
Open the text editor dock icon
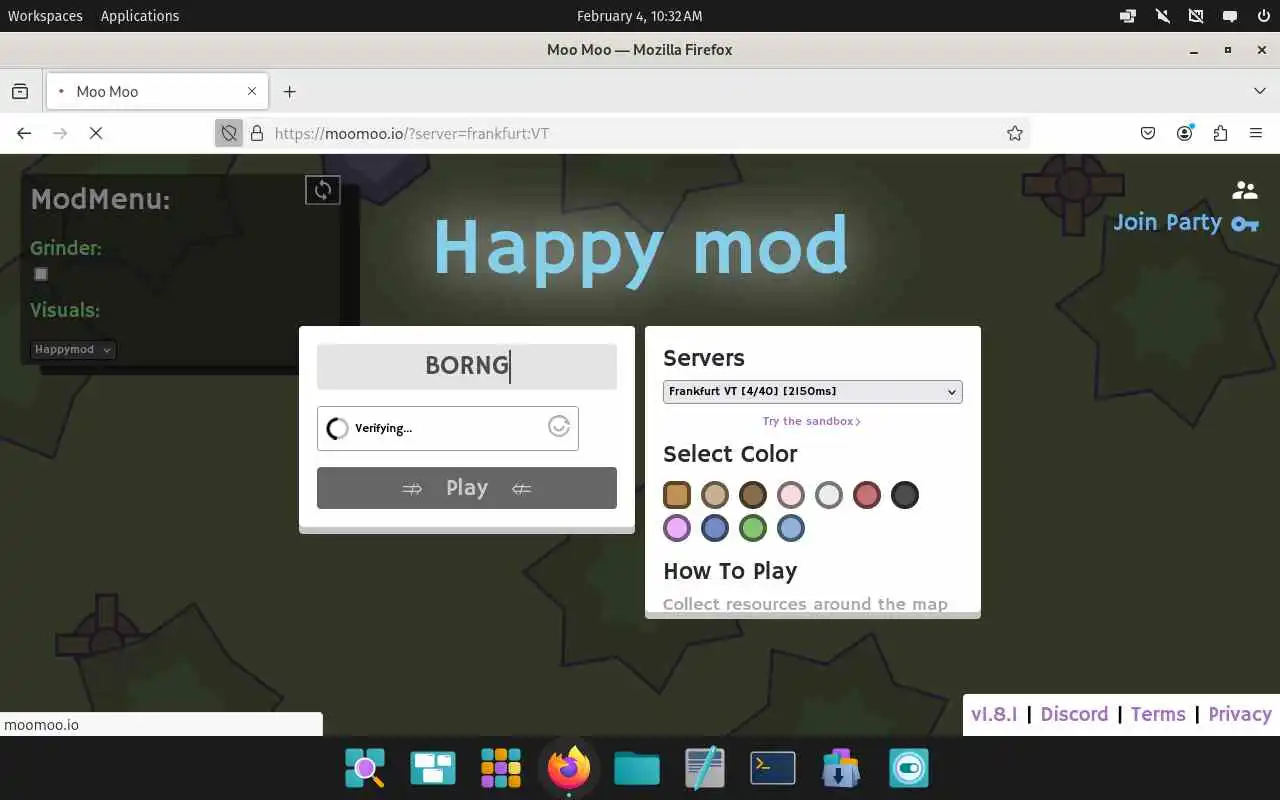[705, 768]
